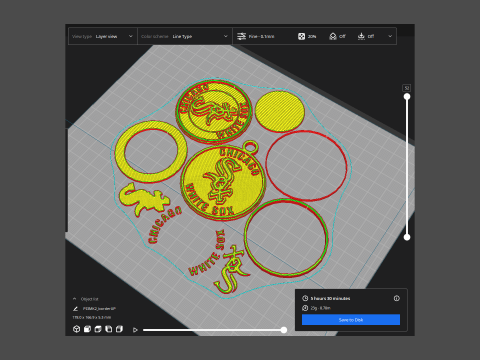This screenshot has height=360, width=480.
Task: Click the Fine profile layer height label
Action: [261, 36]
